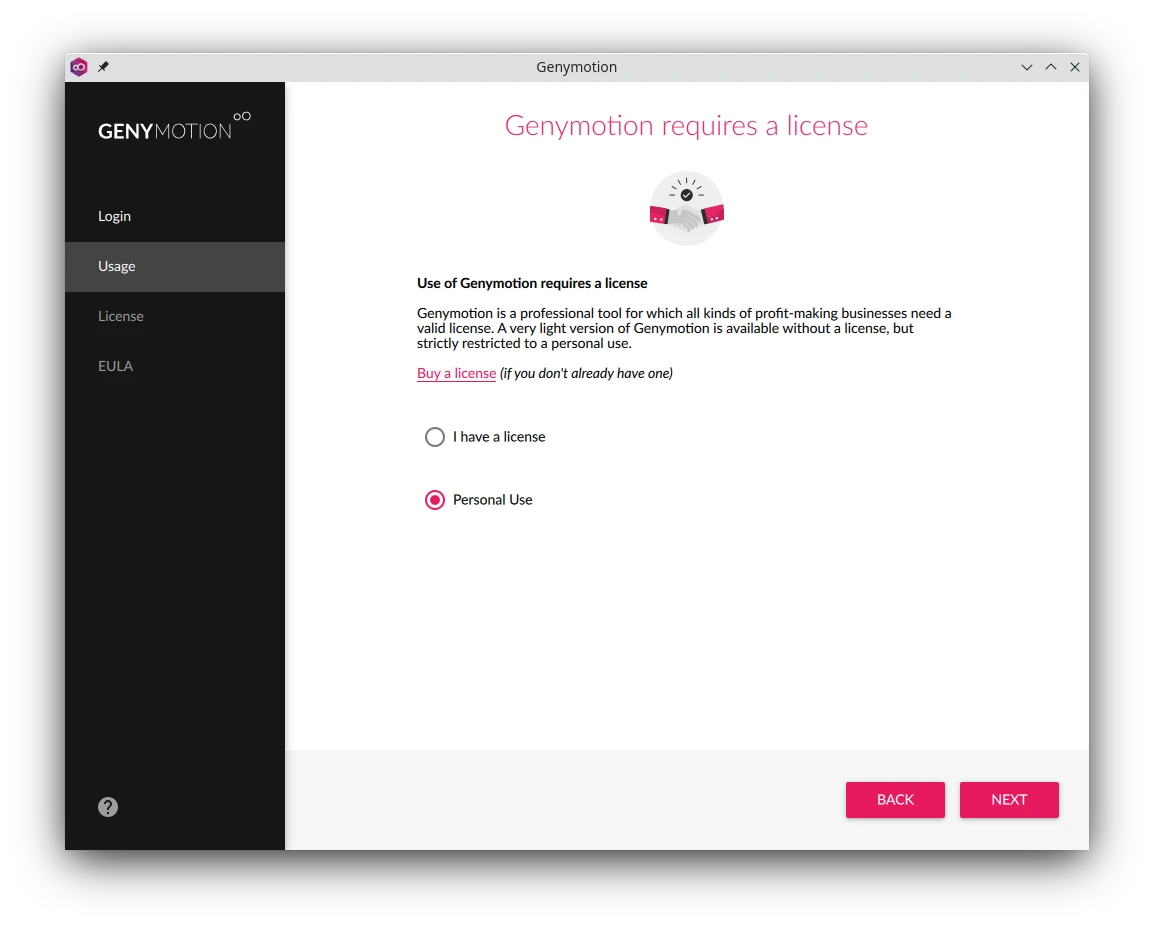Open the License step in sidebar
This screenshot has width=1154, height=927.
[121, 316]
